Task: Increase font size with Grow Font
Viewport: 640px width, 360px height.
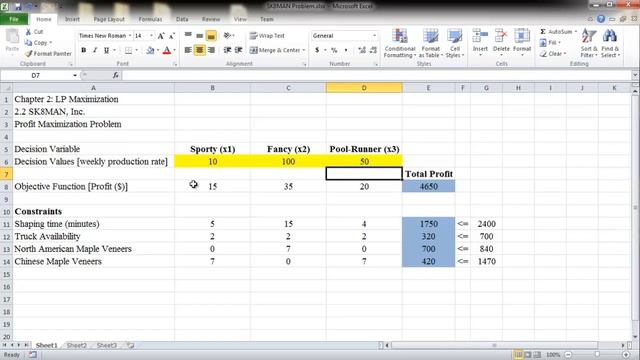Action: (161, 36)
